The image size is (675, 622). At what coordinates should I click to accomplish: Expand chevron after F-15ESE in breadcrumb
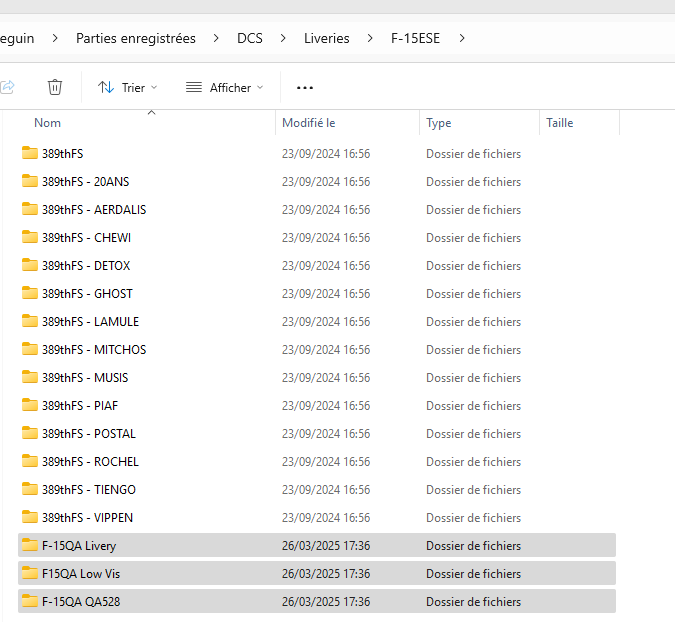[x=462, y=38]
